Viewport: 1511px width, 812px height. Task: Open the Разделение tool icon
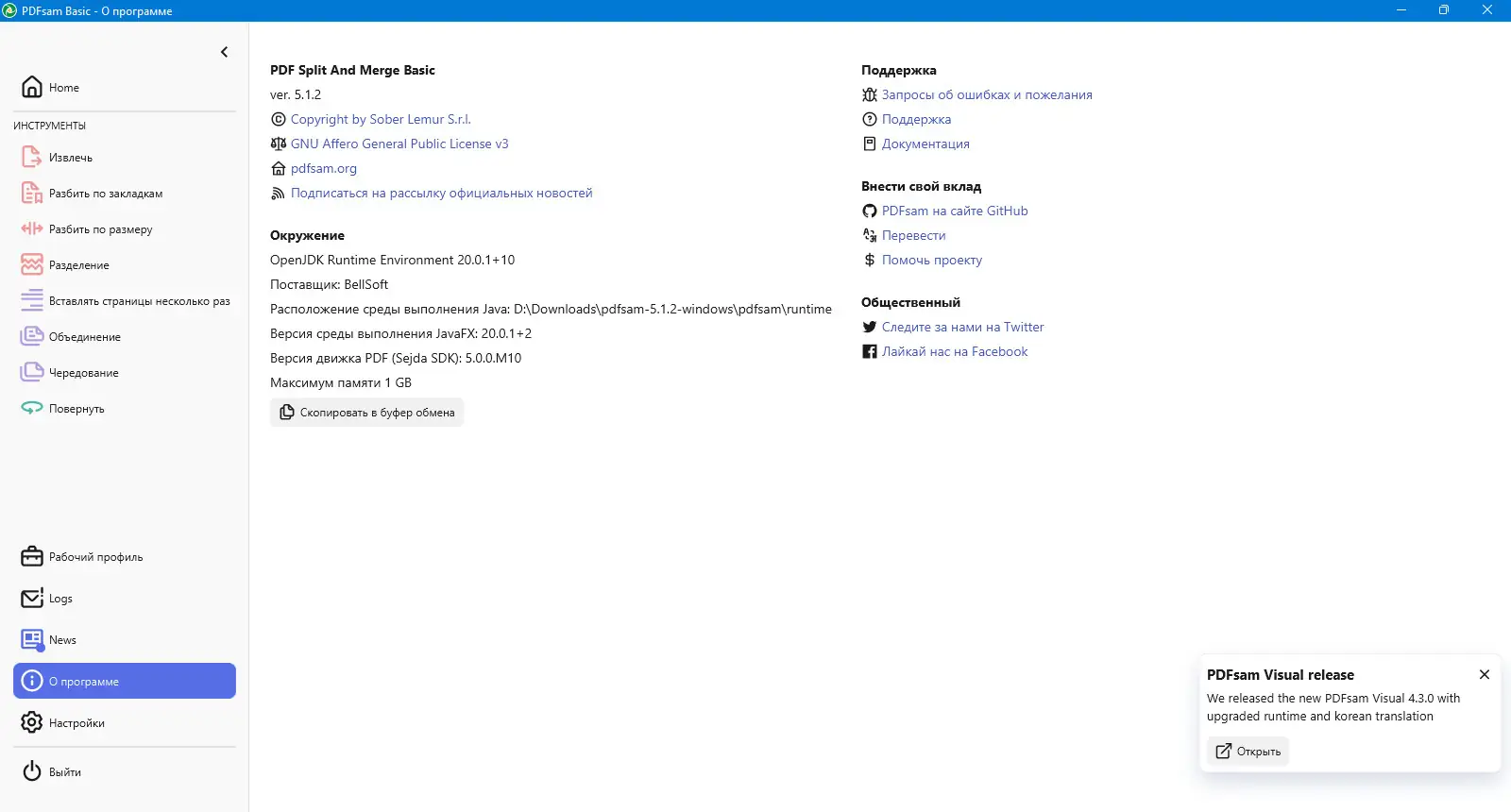click(x=32, y=264)
